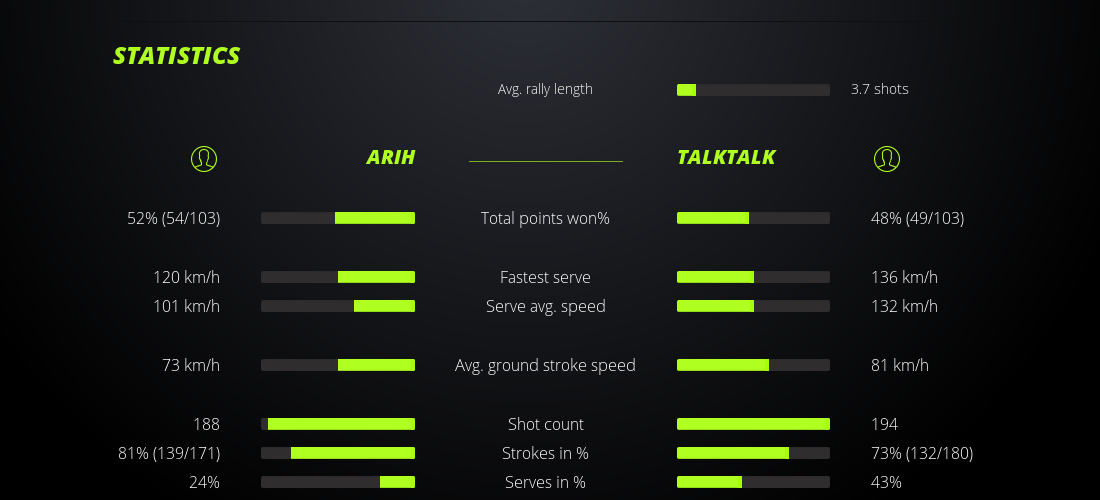Click ARIH's Serves in % bar
The image size is (1100, 500).
click(x=338, y=482)
